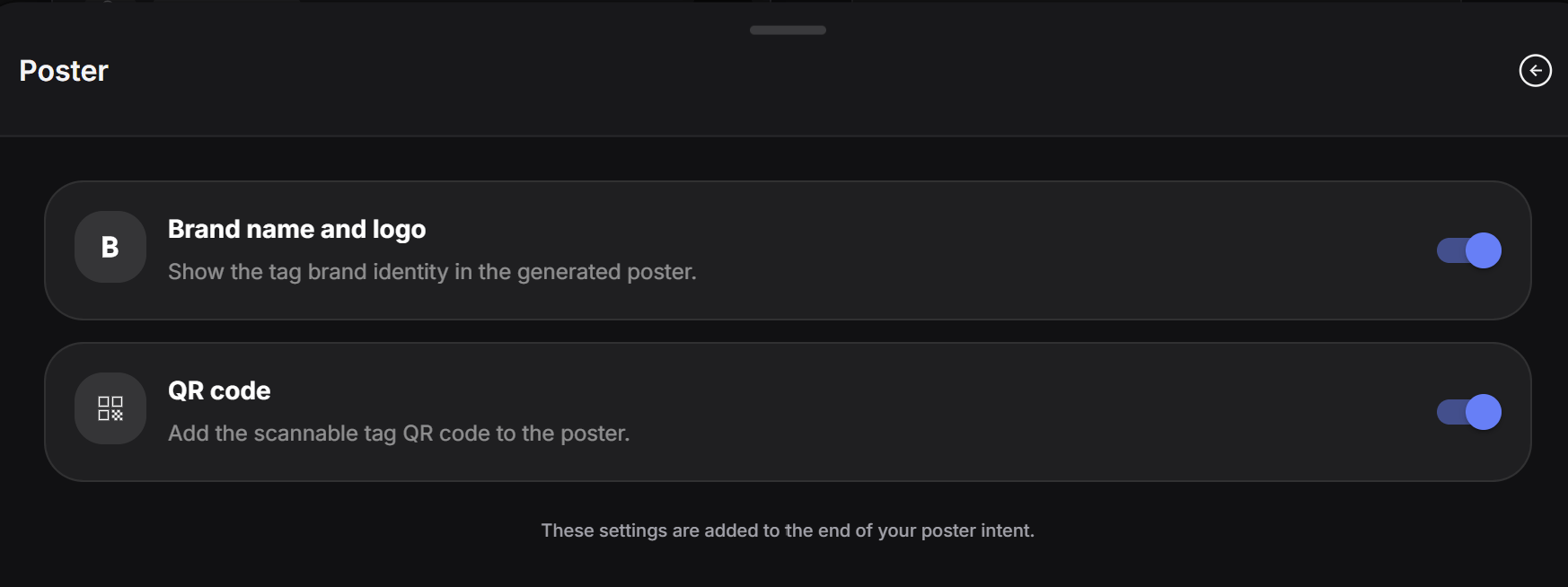Disable the Brand name and logo toggle
1568x587 pixels.
(1468, 250)
